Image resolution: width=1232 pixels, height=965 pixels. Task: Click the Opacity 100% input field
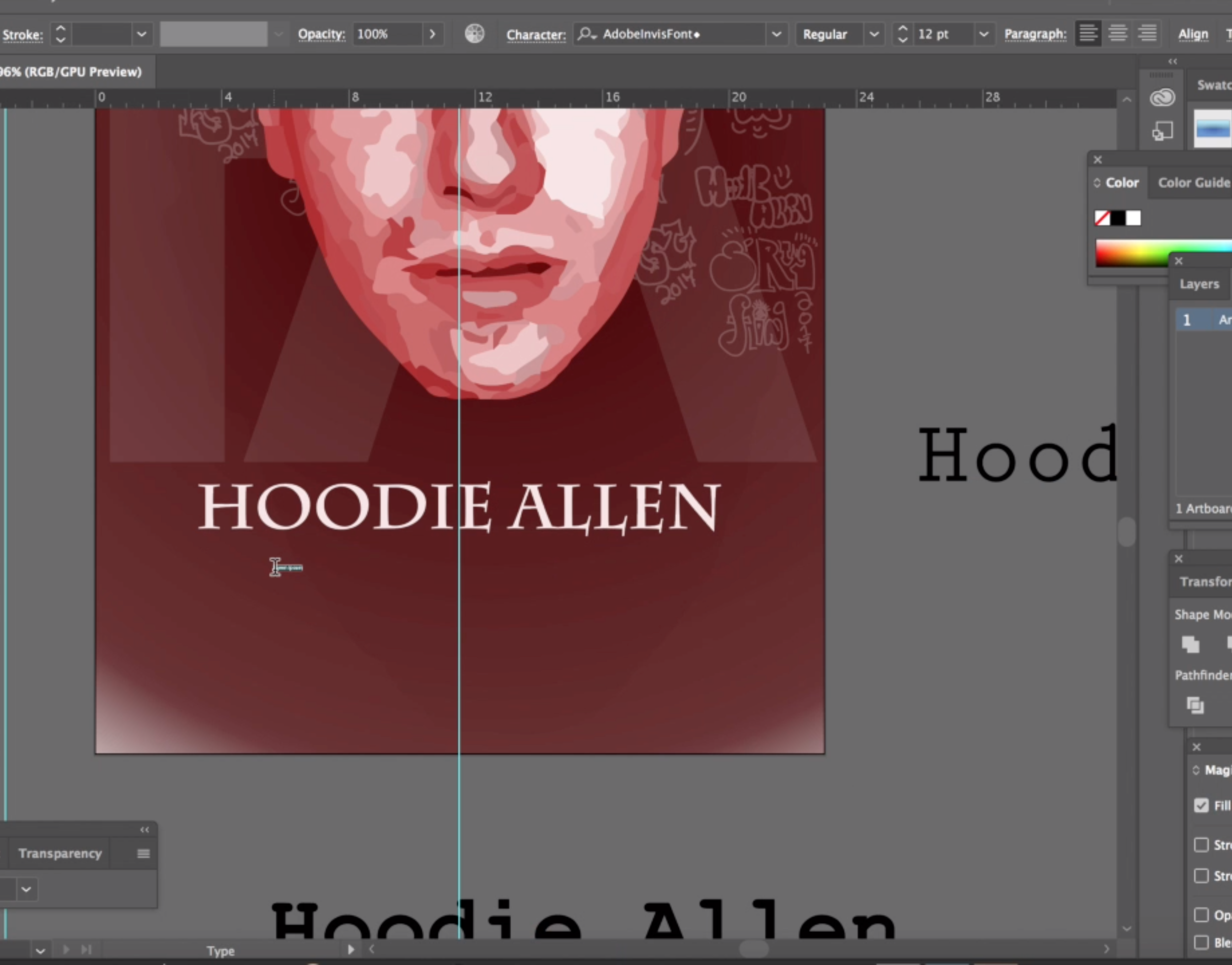388,34
